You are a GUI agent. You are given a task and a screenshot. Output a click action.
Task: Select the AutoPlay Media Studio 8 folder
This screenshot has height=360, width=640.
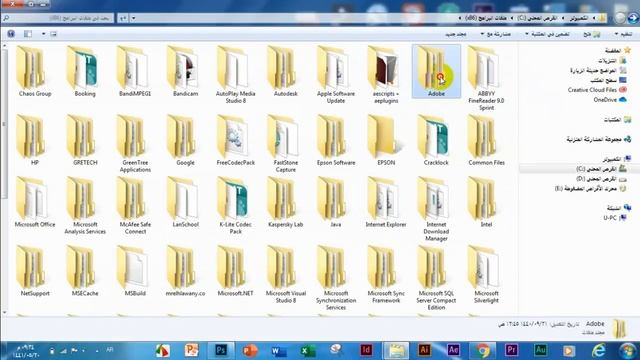pyautogui.click(x=236, y=74)
